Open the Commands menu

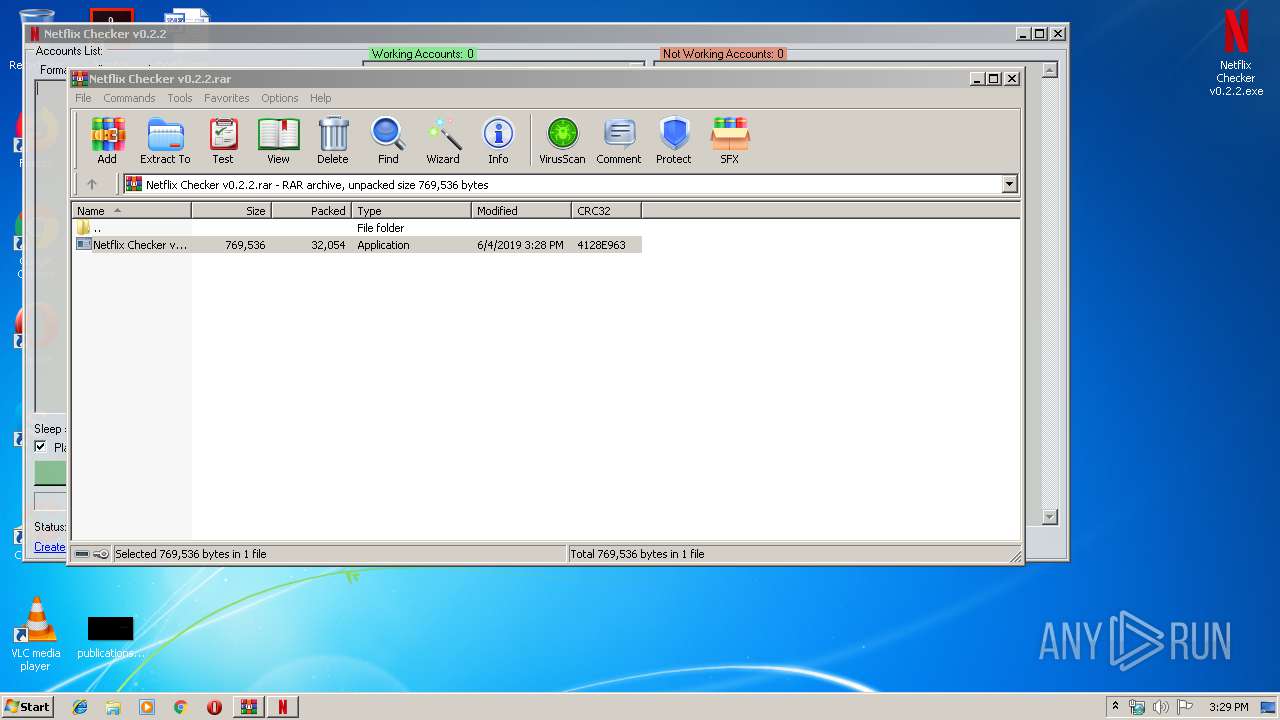pos(129,98)
